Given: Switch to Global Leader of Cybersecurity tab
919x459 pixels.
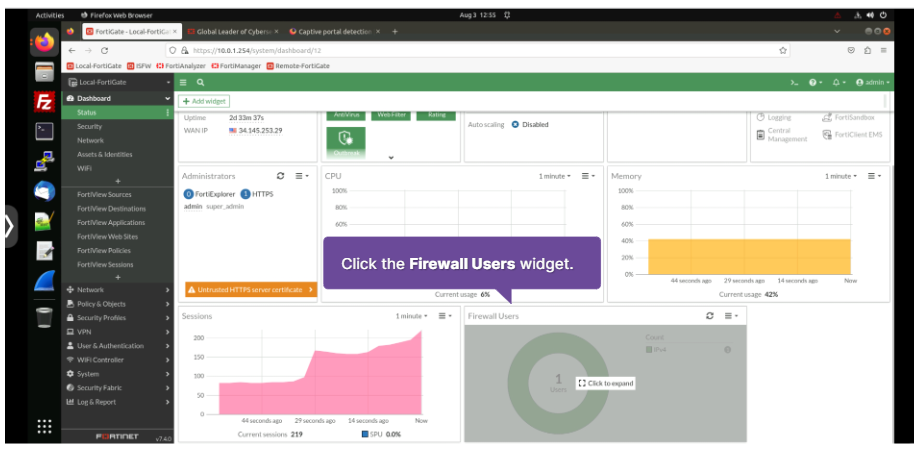Looking at the screenshot, I should tap(233, 32).
